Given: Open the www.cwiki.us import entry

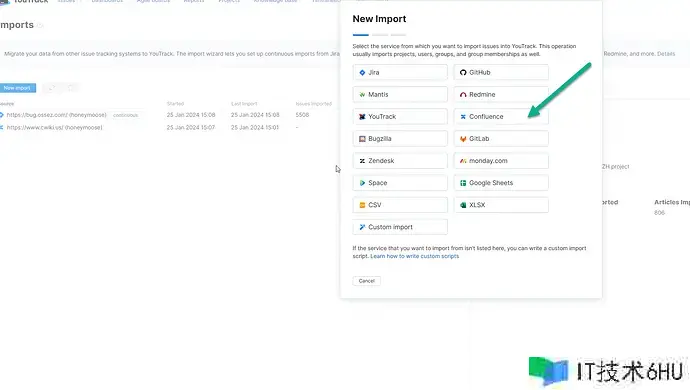Looking at the screenshot, I should (54, 128).
